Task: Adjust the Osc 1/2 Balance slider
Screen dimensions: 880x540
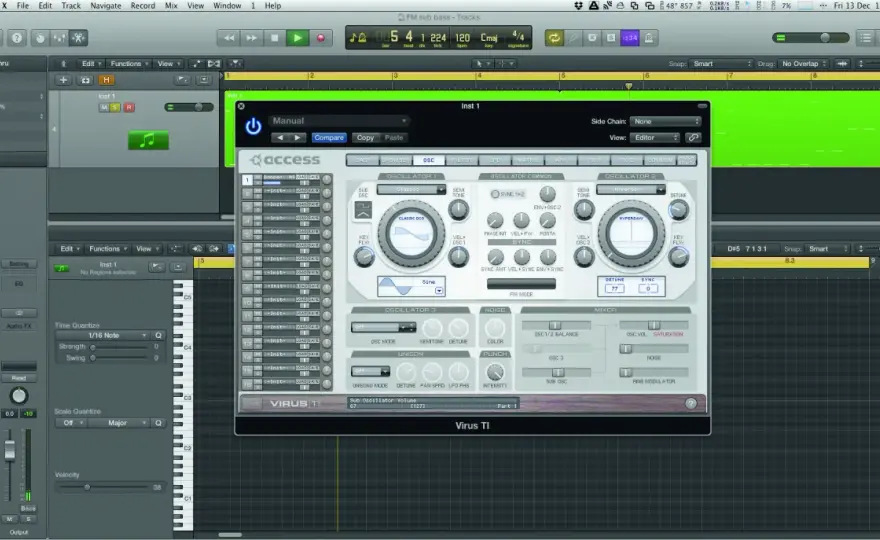Action: 556,326
